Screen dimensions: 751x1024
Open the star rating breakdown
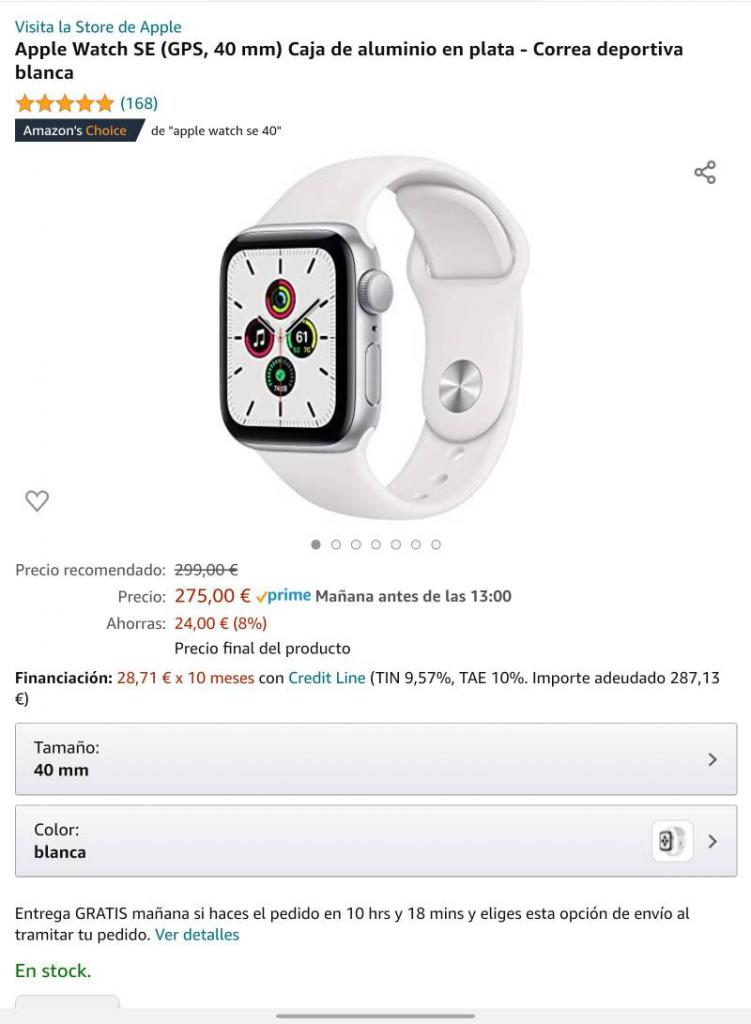click(65, 103)
